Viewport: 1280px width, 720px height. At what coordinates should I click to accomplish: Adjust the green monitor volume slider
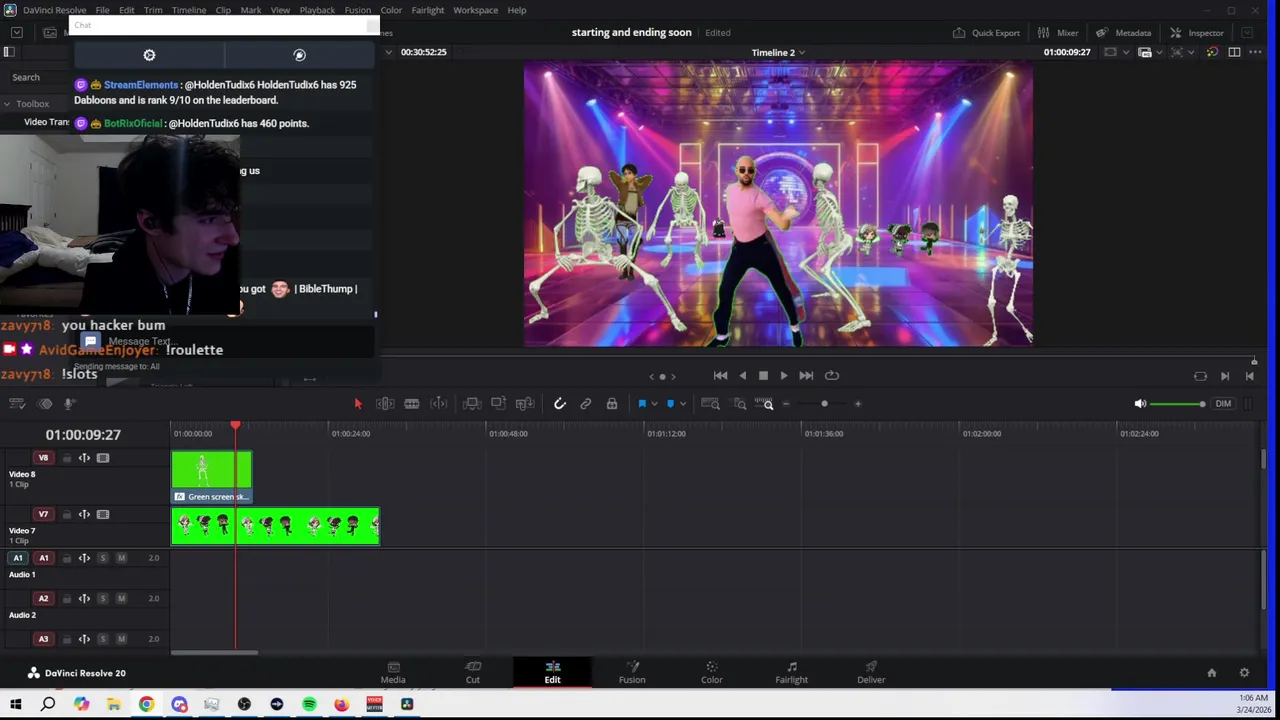coord(1177,404)
